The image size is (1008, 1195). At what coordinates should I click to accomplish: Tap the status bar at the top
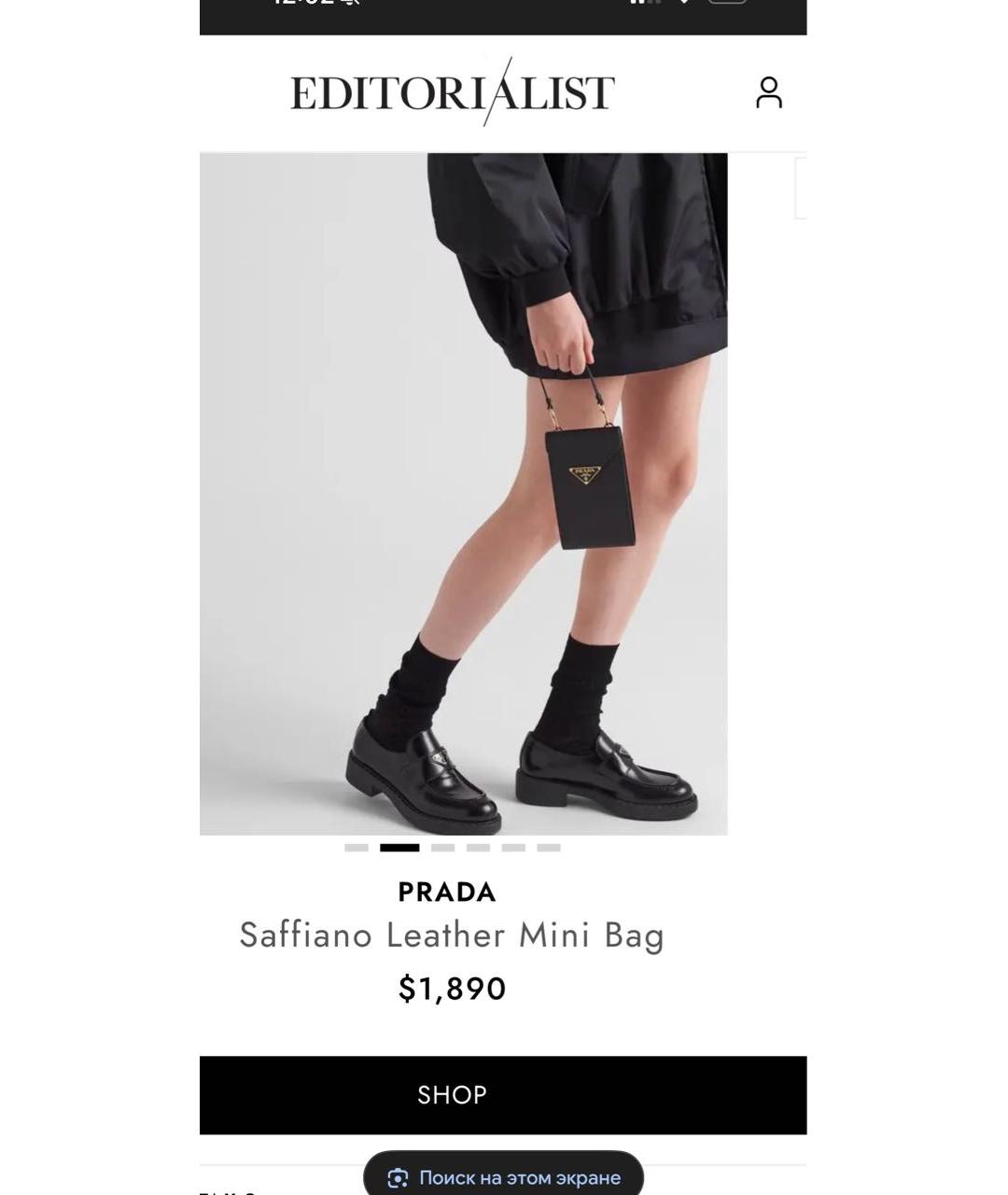pyautogui.click(x=503, y=17)
